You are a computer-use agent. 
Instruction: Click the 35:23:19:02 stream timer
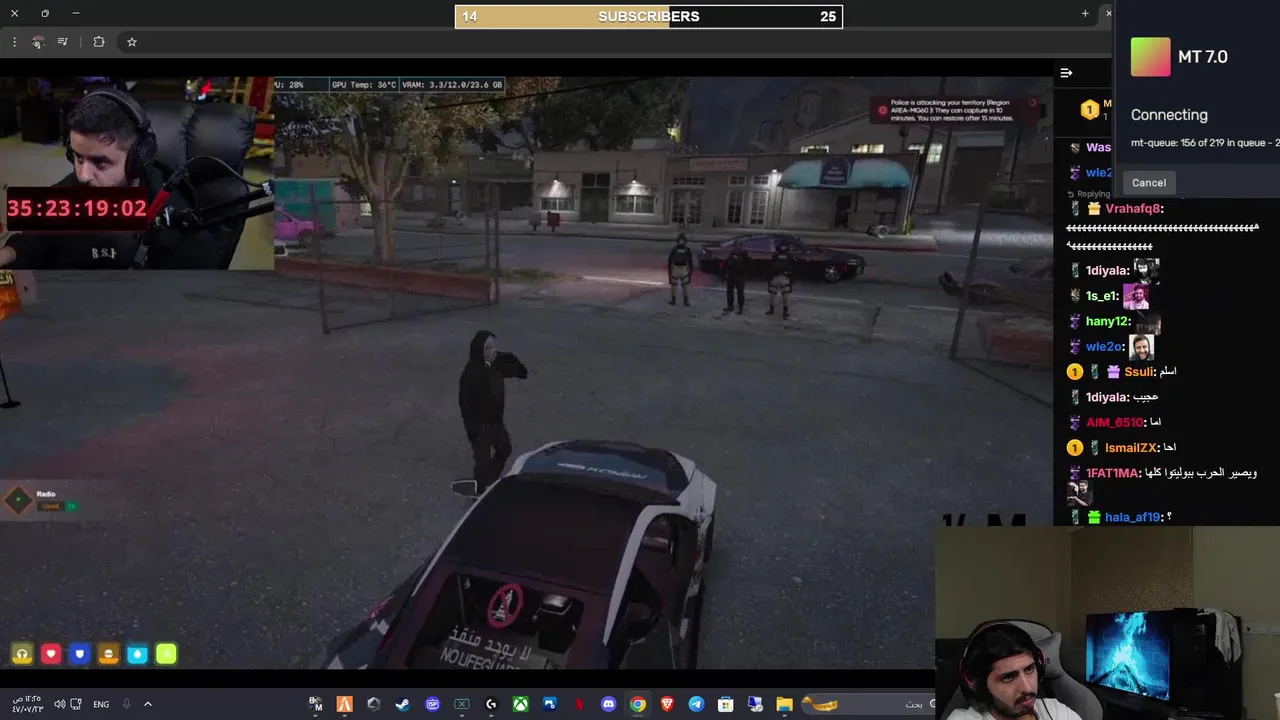77,209
